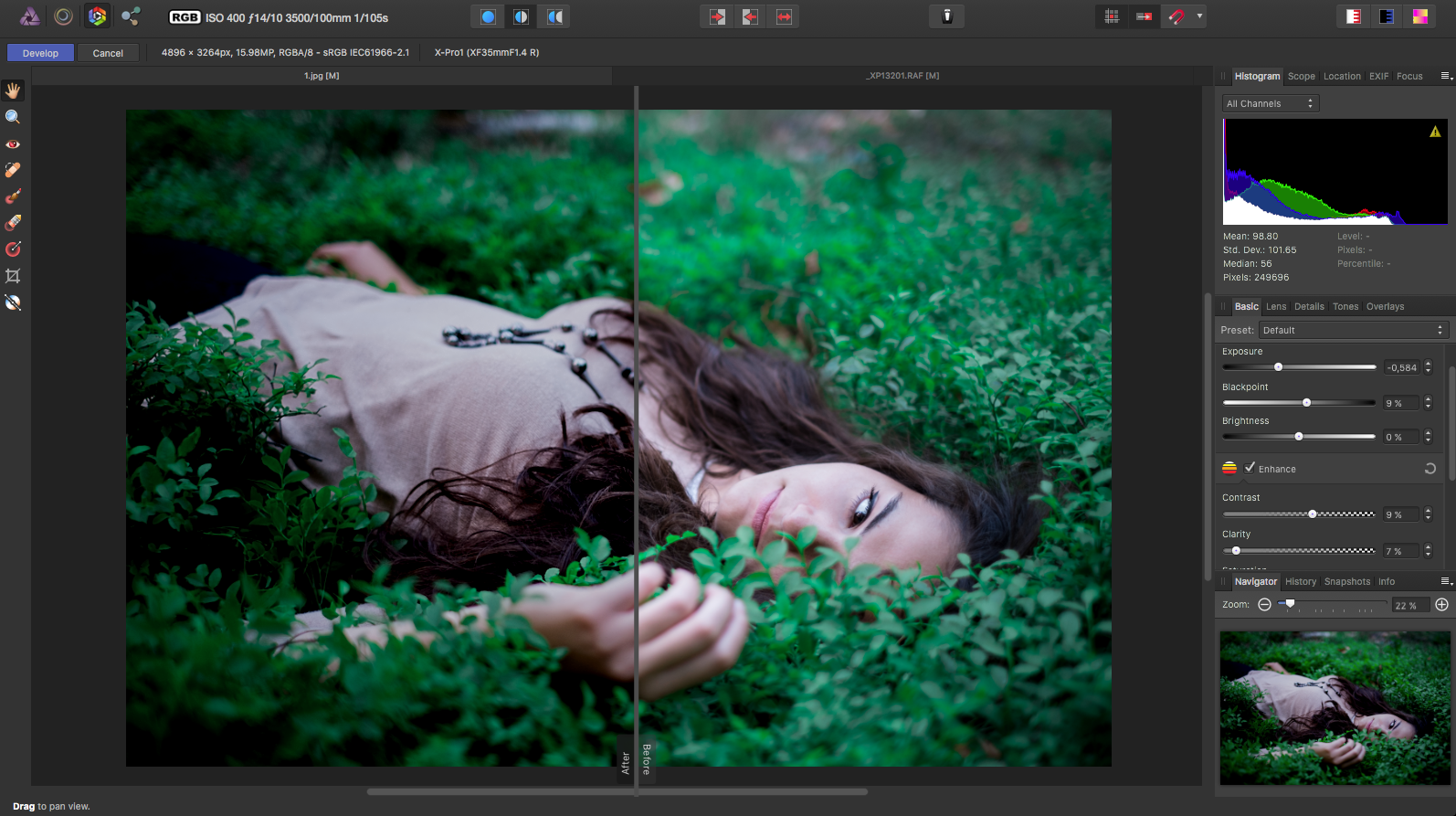The width and height of the screenshot is (1456, 816).
Task: Switch to the Photo persona icon
Action: click(30, 16)
